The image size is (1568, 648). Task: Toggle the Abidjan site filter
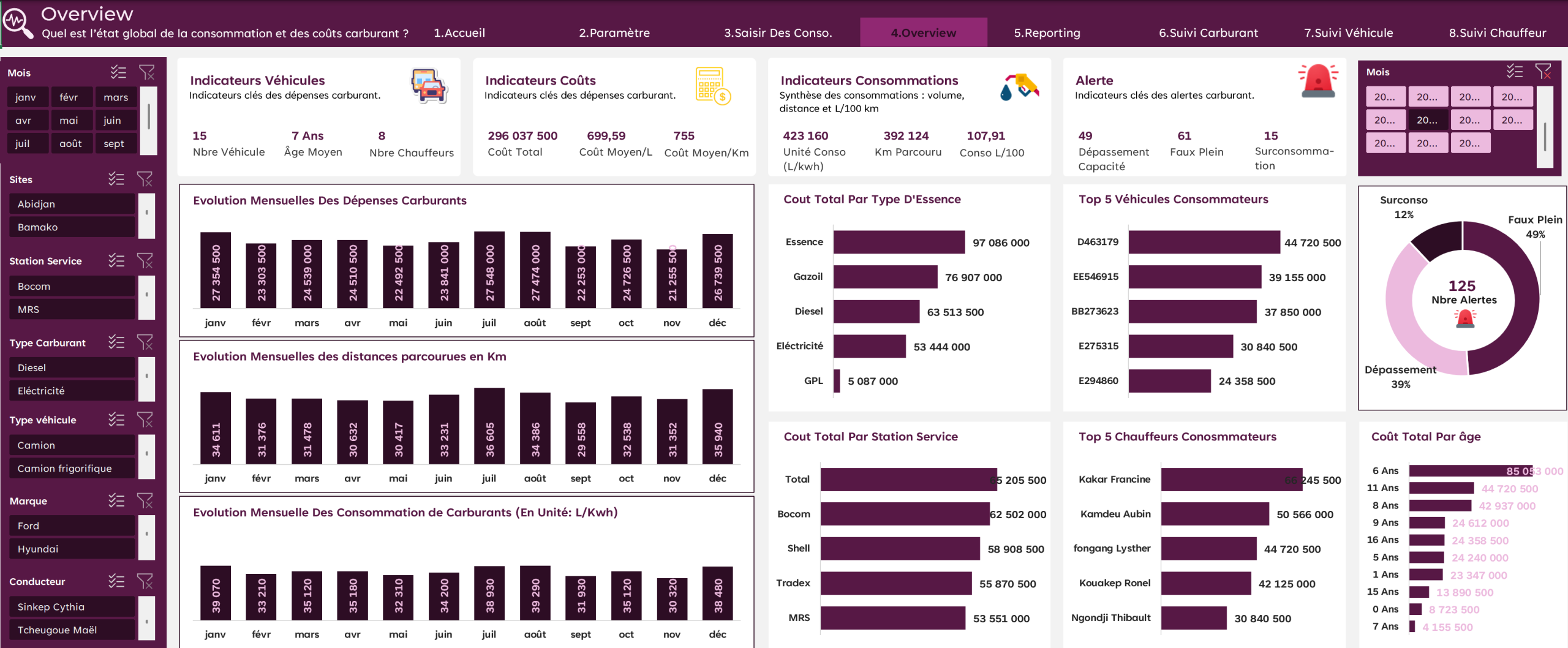72,203
